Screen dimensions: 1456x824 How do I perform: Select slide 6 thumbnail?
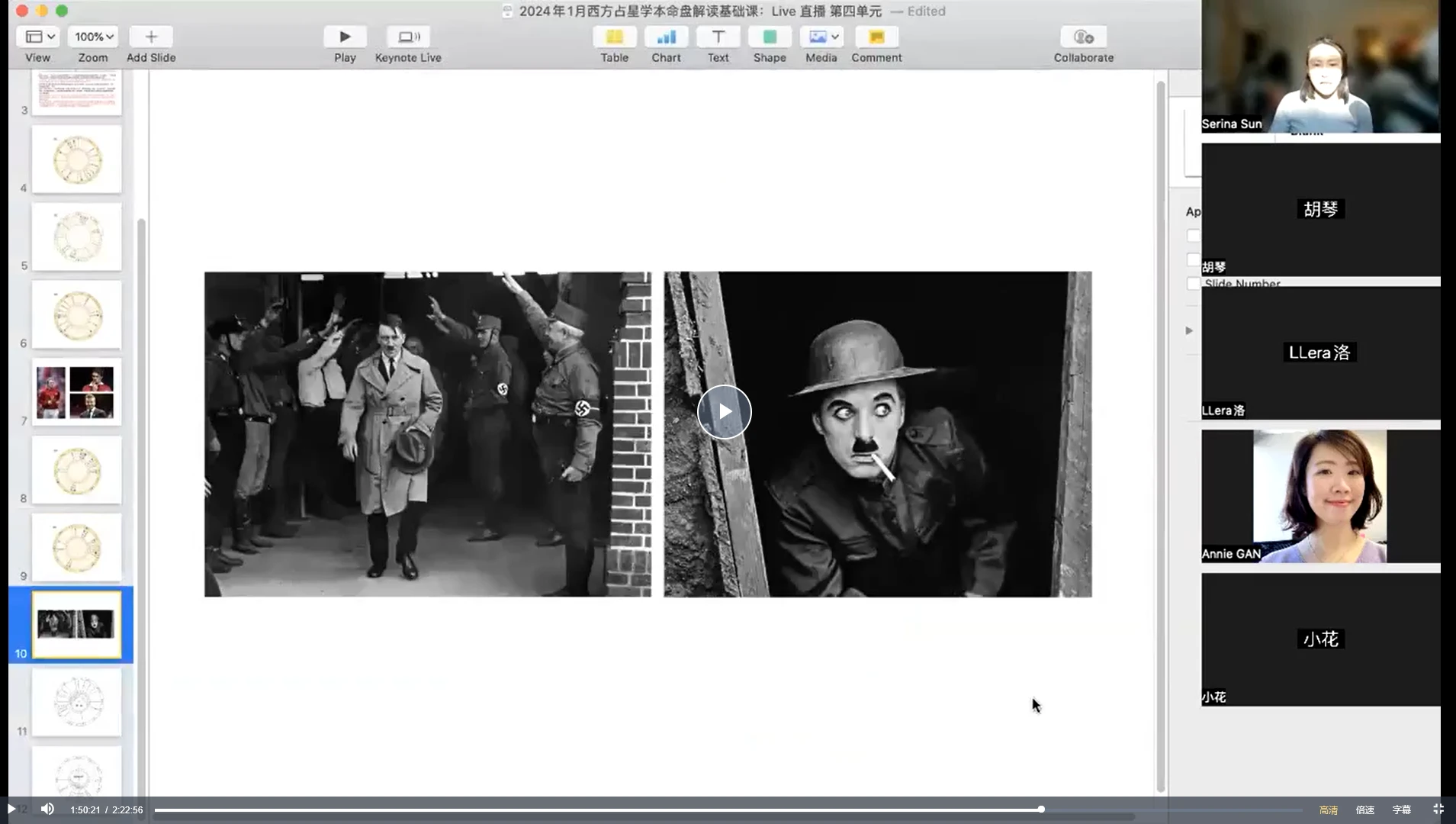coord(76,315)
